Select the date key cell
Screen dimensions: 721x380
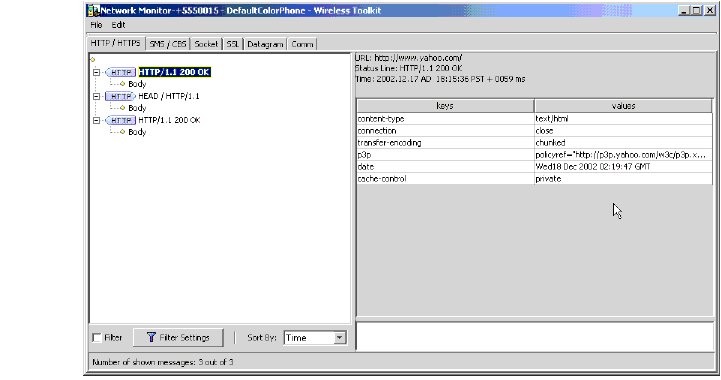coord(445,167)
